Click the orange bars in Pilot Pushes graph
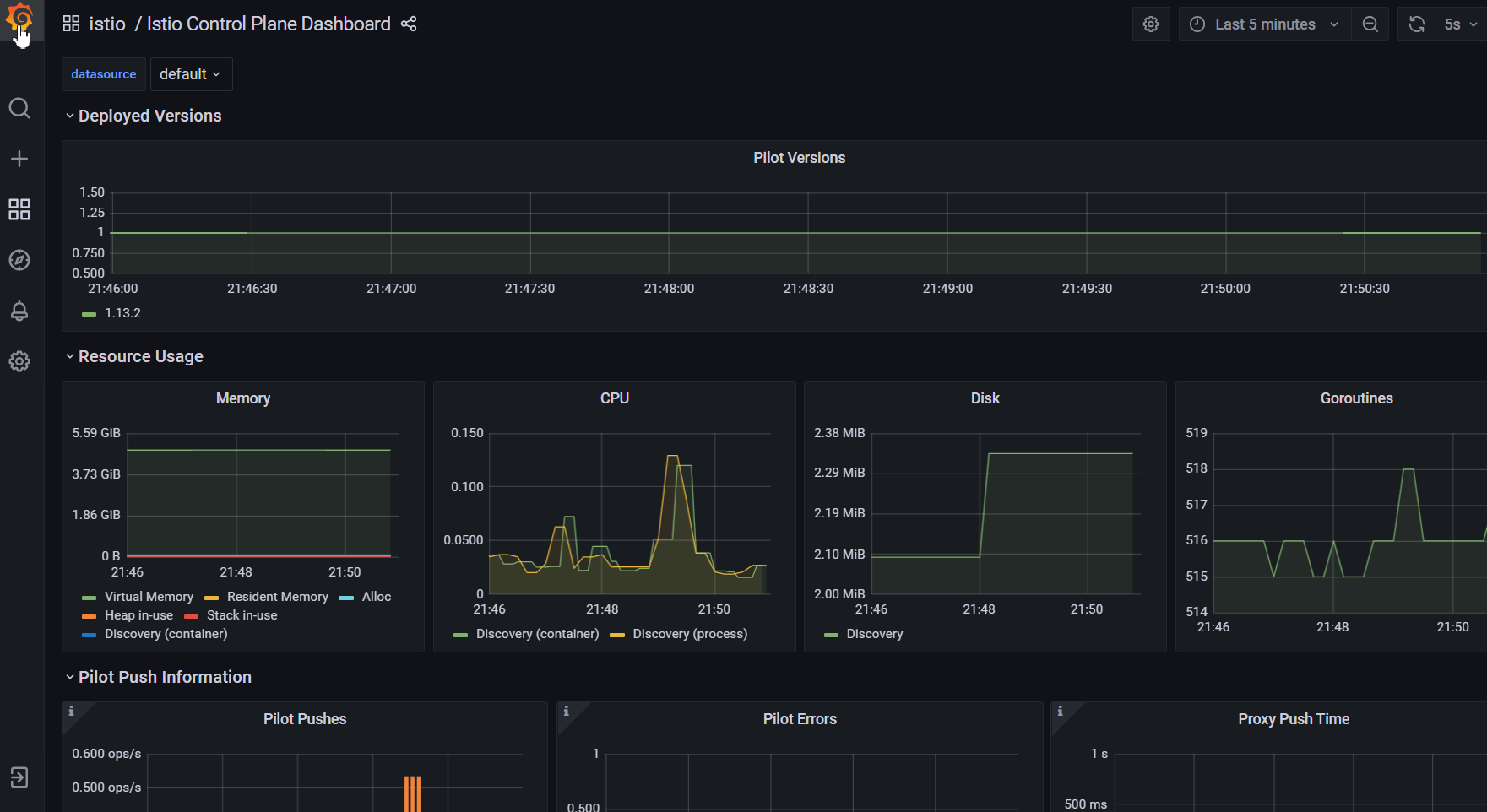 click(x=412, y=794)
